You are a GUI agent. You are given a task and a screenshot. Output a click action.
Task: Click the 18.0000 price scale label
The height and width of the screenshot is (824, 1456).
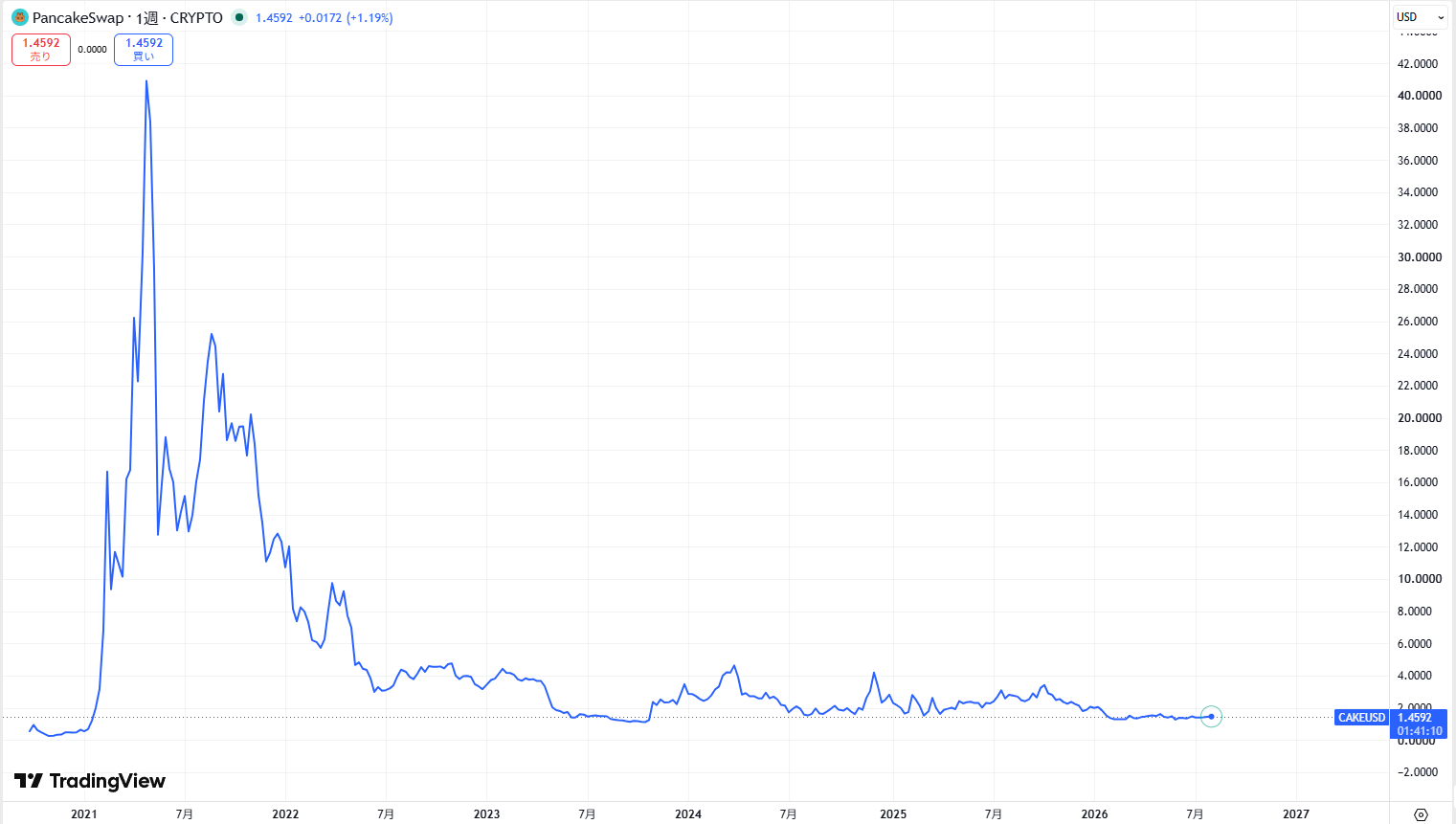tap(1418, 451)
